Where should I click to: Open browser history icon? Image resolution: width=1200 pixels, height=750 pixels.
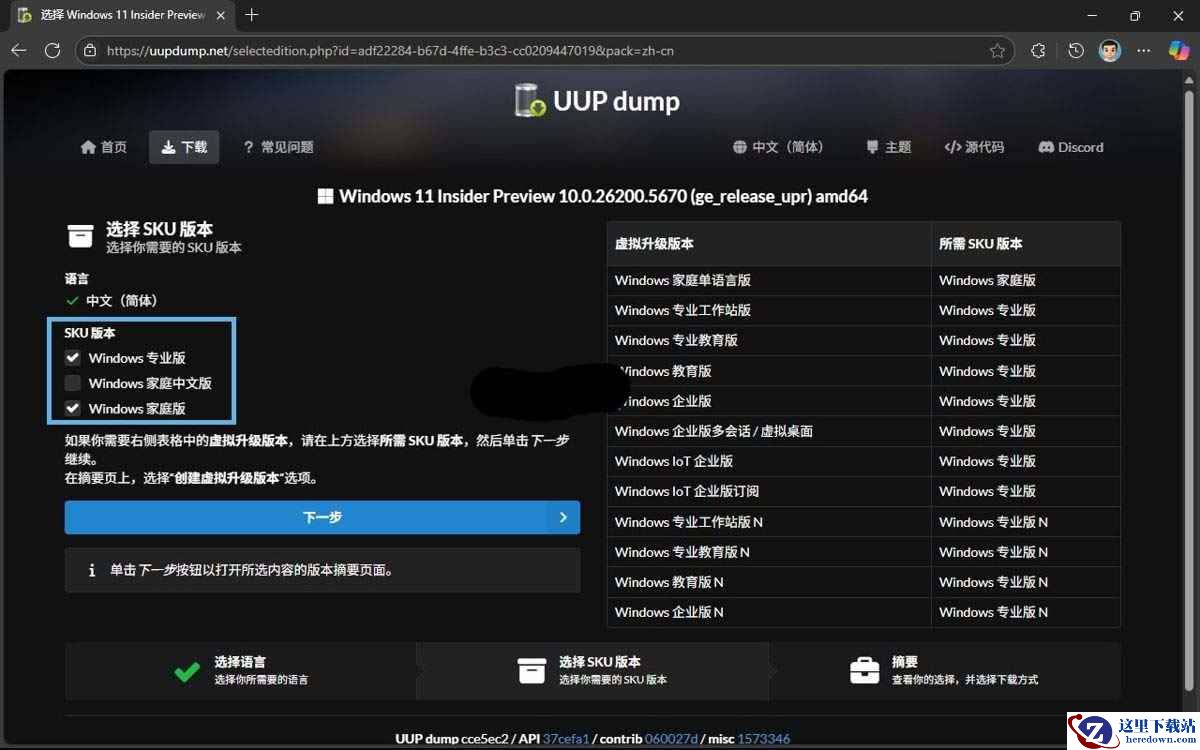click(1076, 50)
